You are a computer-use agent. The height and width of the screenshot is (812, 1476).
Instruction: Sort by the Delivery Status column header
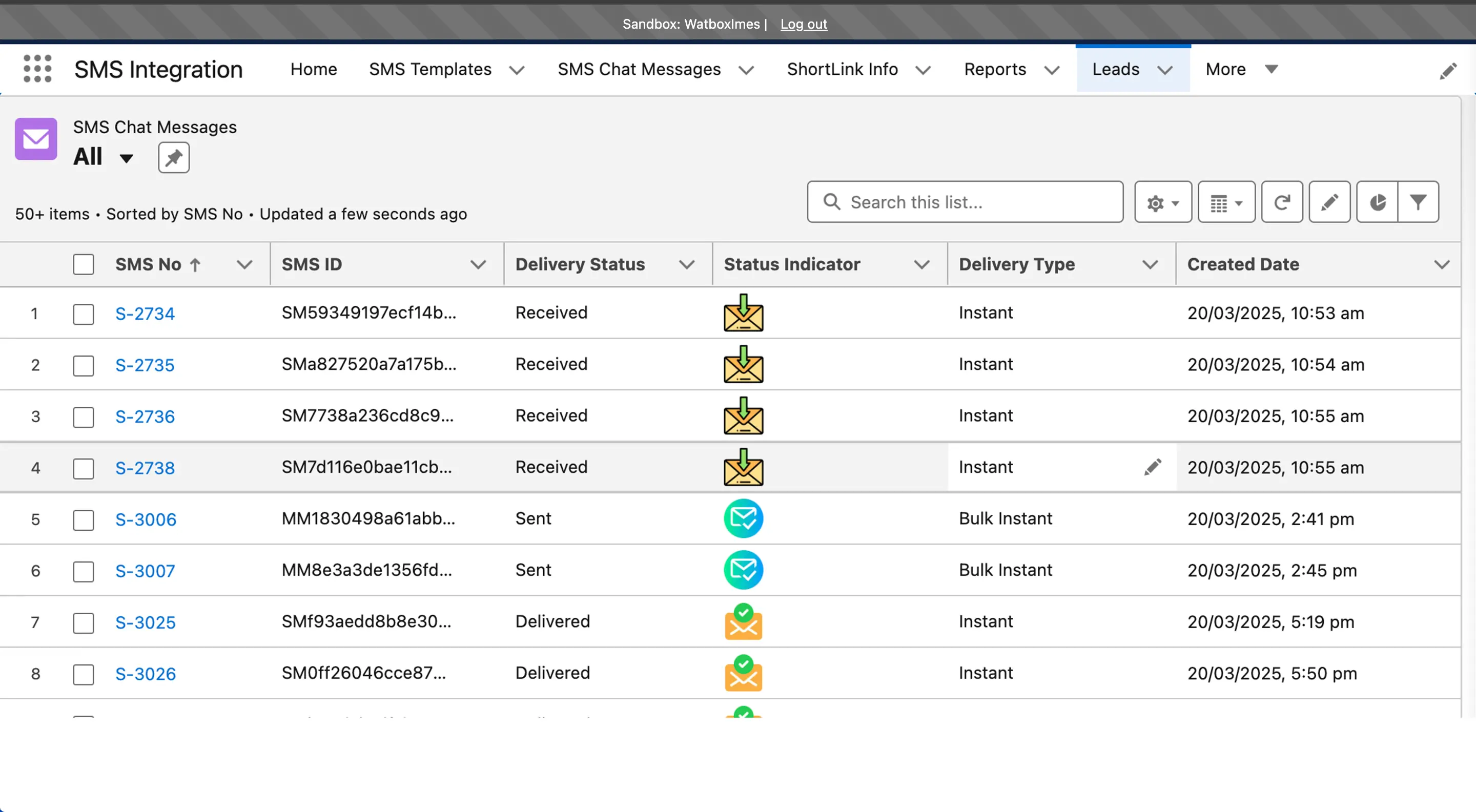(x=580, y=264)
